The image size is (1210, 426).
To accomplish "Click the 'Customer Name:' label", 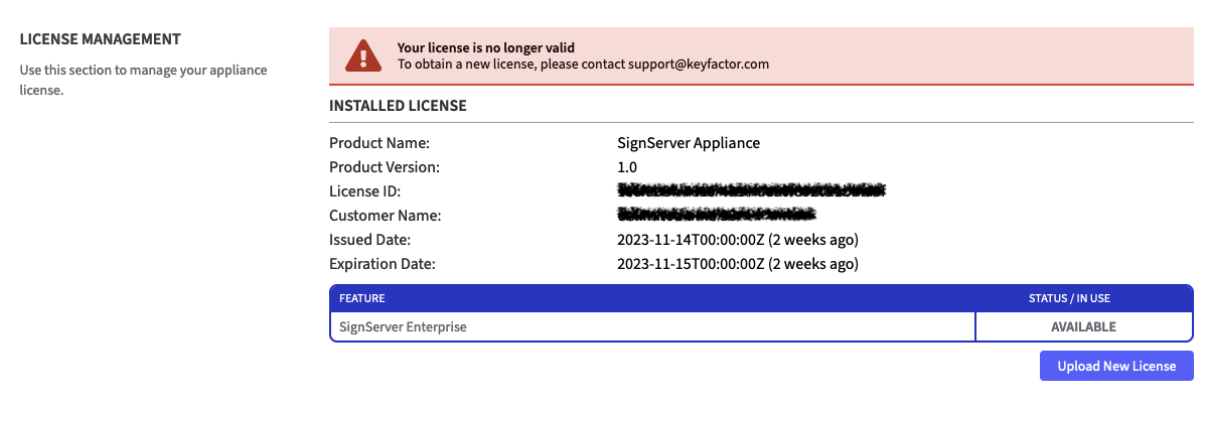I will click(385, 215).
